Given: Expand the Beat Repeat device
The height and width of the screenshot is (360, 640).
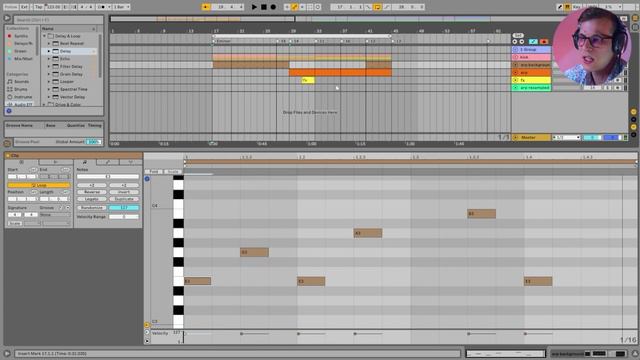Looking at the screenshot, I should (49, 43).
